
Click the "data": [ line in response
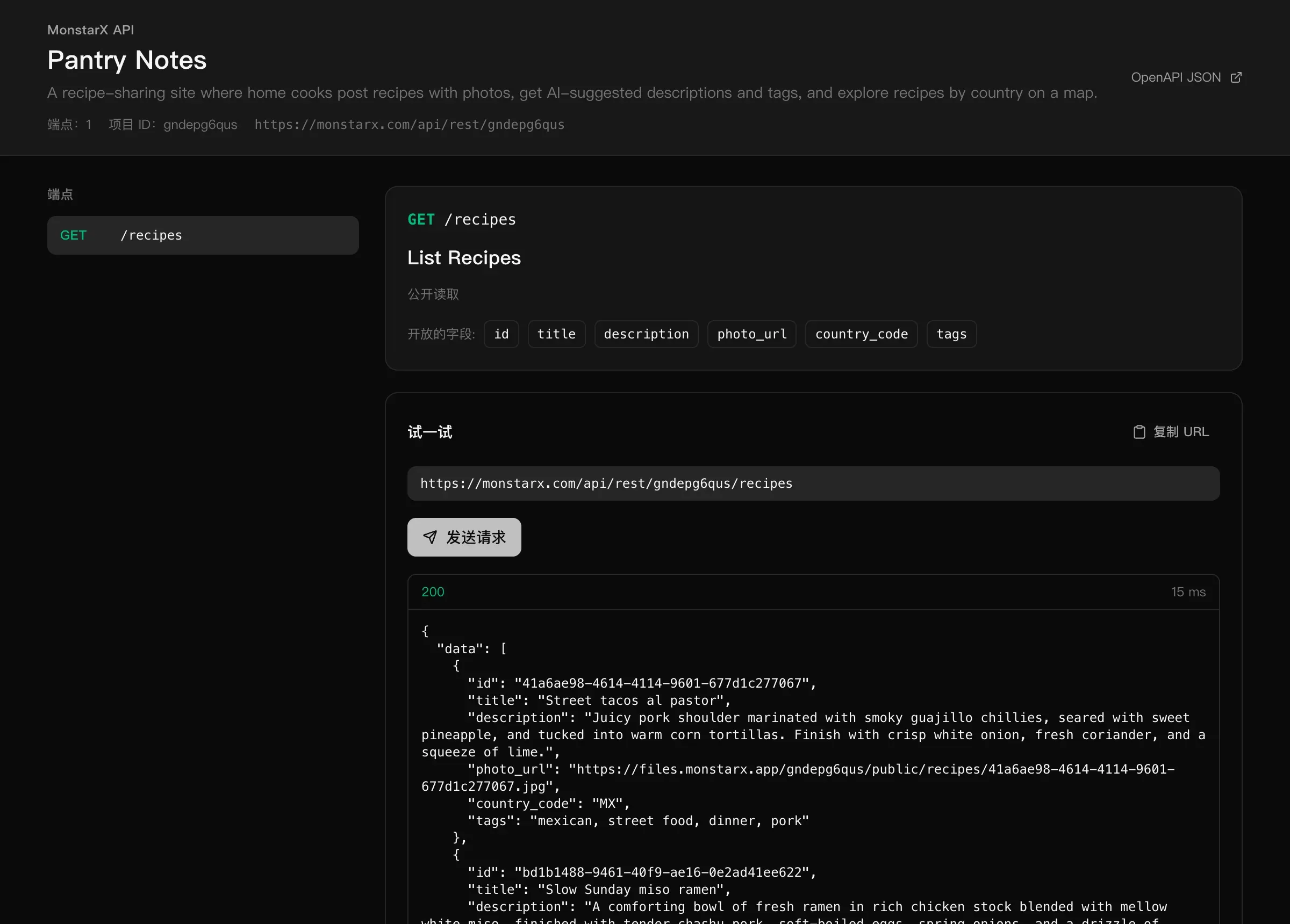click(471, 649)
